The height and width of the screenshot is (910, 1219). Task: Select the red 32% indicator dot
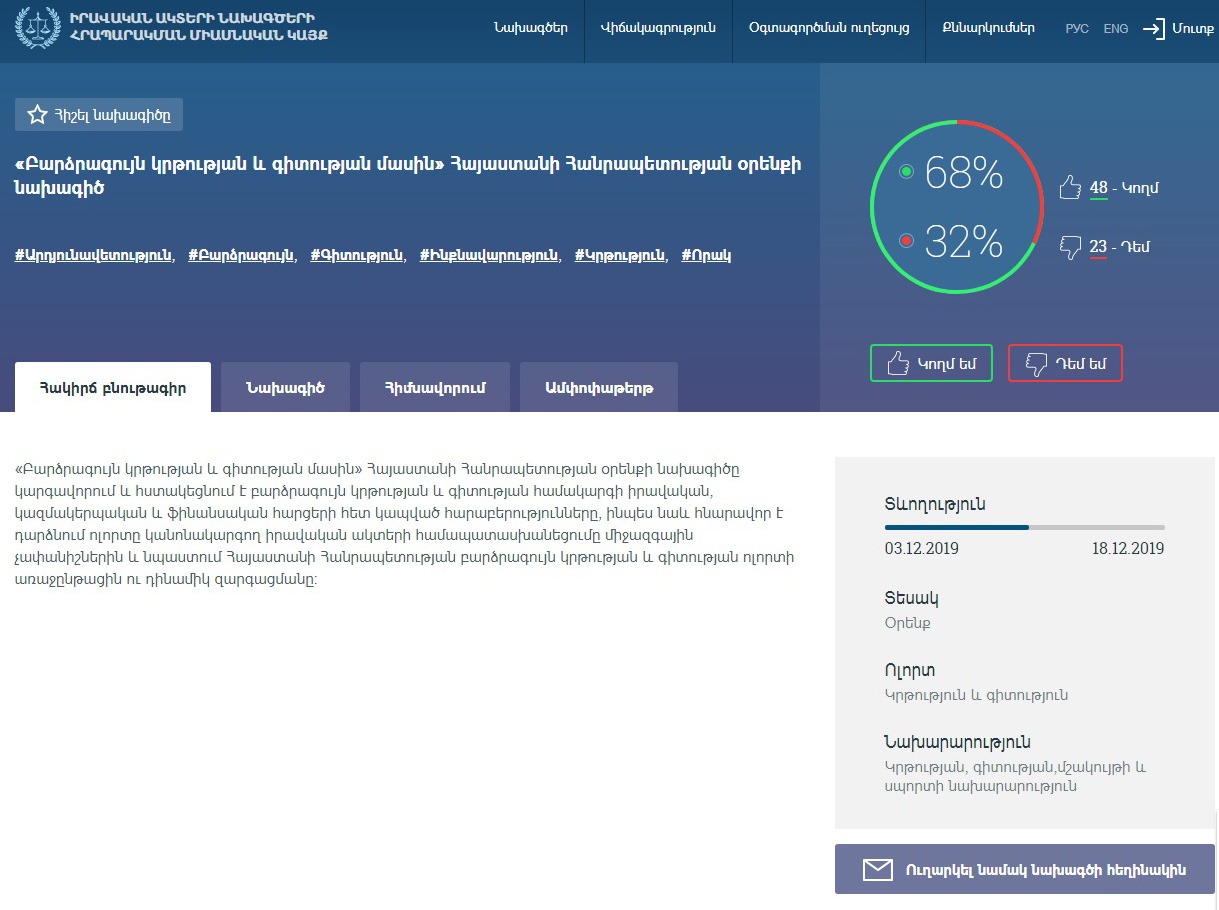[907, 241]
